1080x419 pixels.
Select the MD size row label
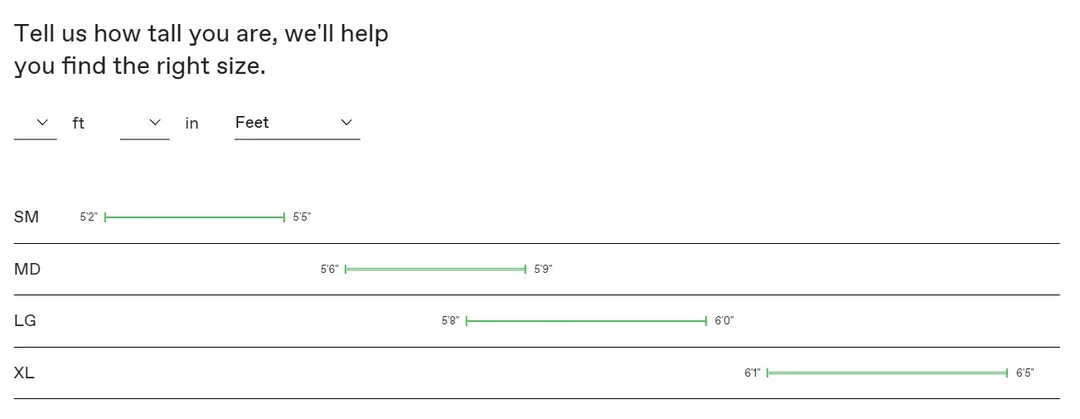coord(27,269)
